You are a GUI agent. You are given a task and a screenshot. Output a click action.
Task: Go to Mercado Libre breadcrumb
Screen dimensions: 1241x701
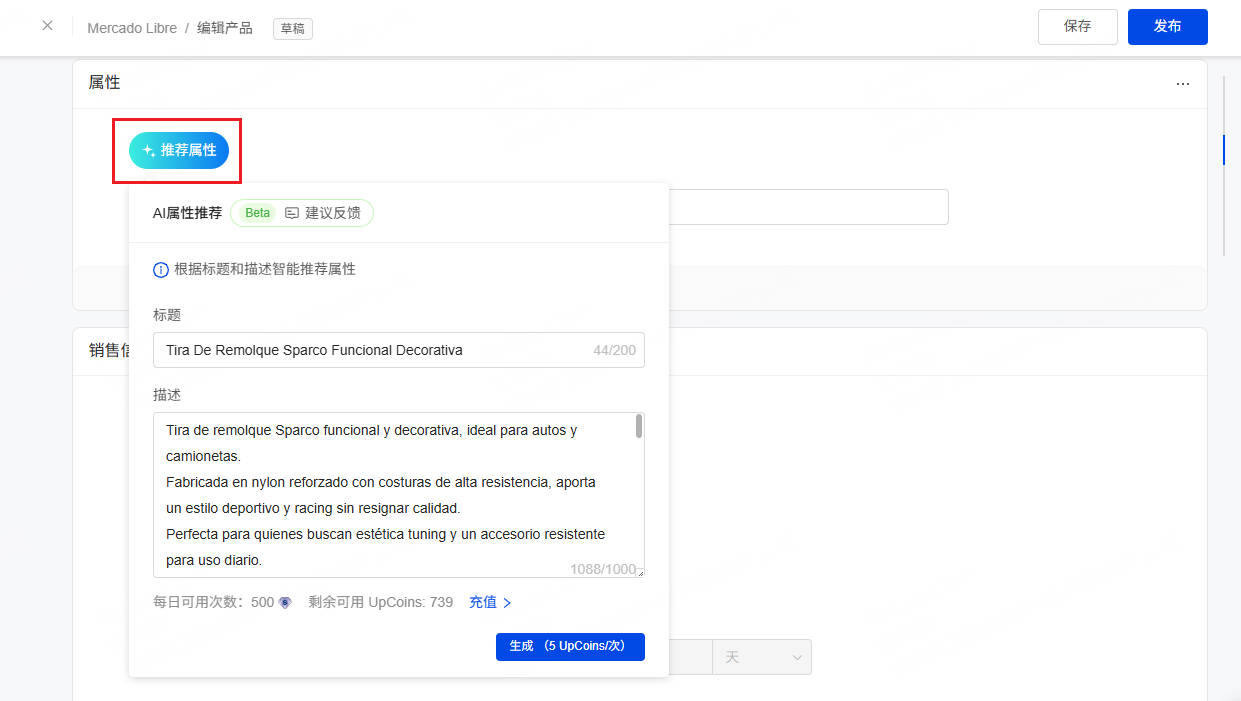[132, 28]
